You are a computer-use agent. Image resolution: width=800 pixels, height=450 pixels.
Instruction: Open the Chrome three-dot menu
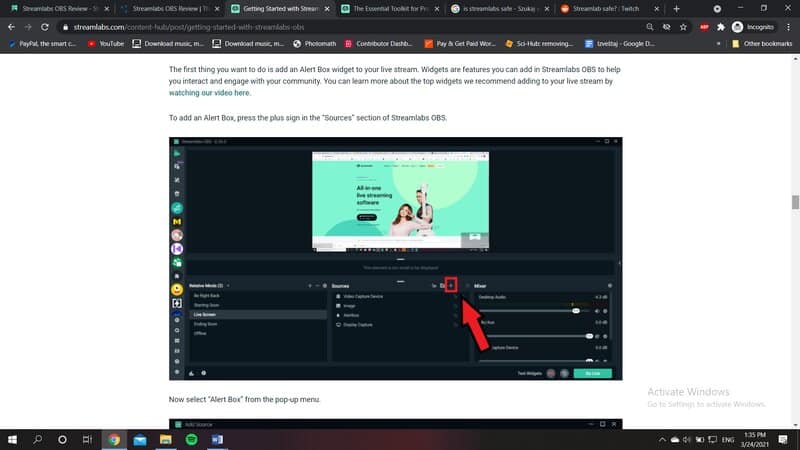click(788, 27)
